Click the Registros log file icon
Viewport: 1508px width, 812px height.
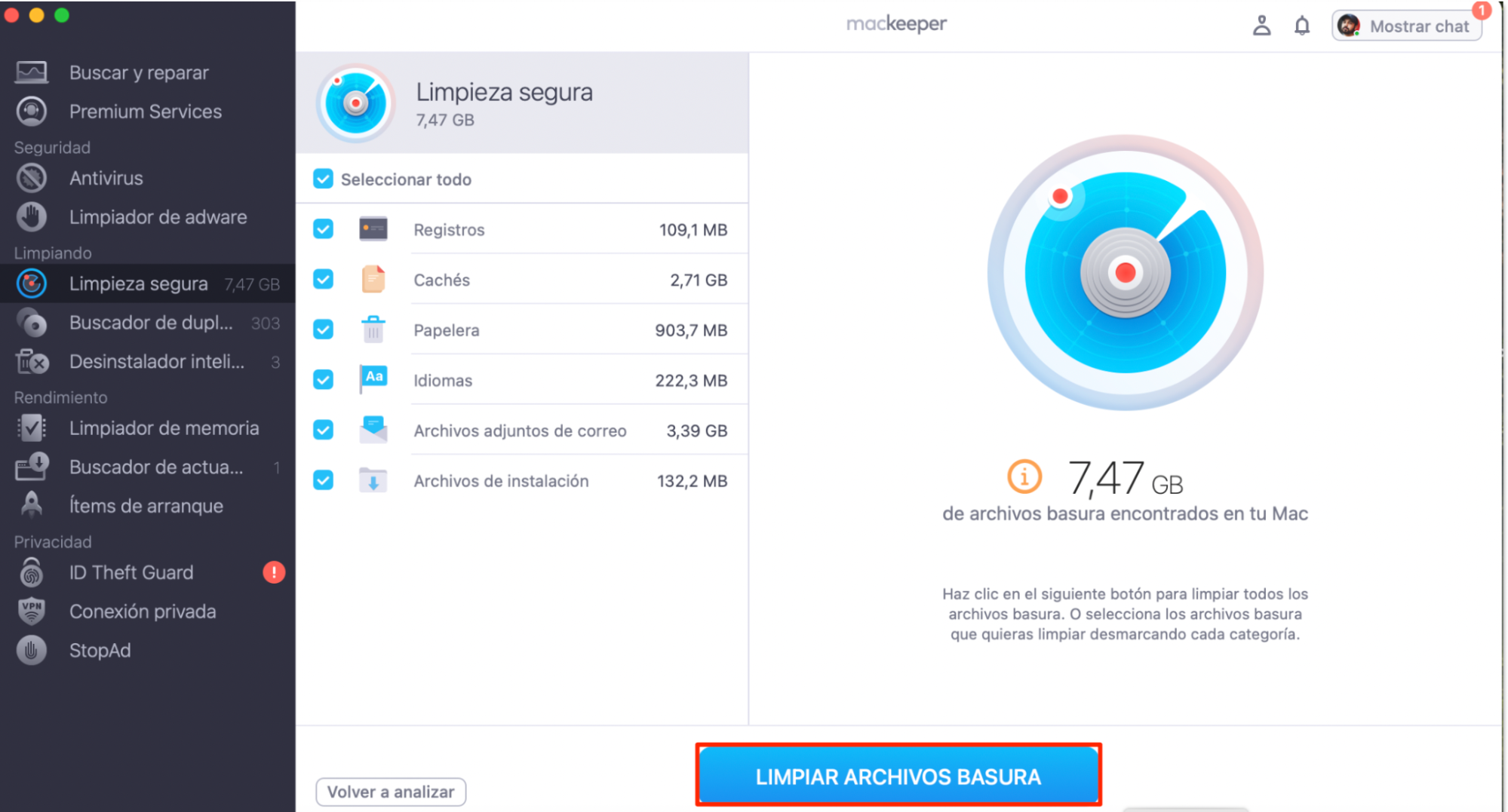click(x=373, y=229)
